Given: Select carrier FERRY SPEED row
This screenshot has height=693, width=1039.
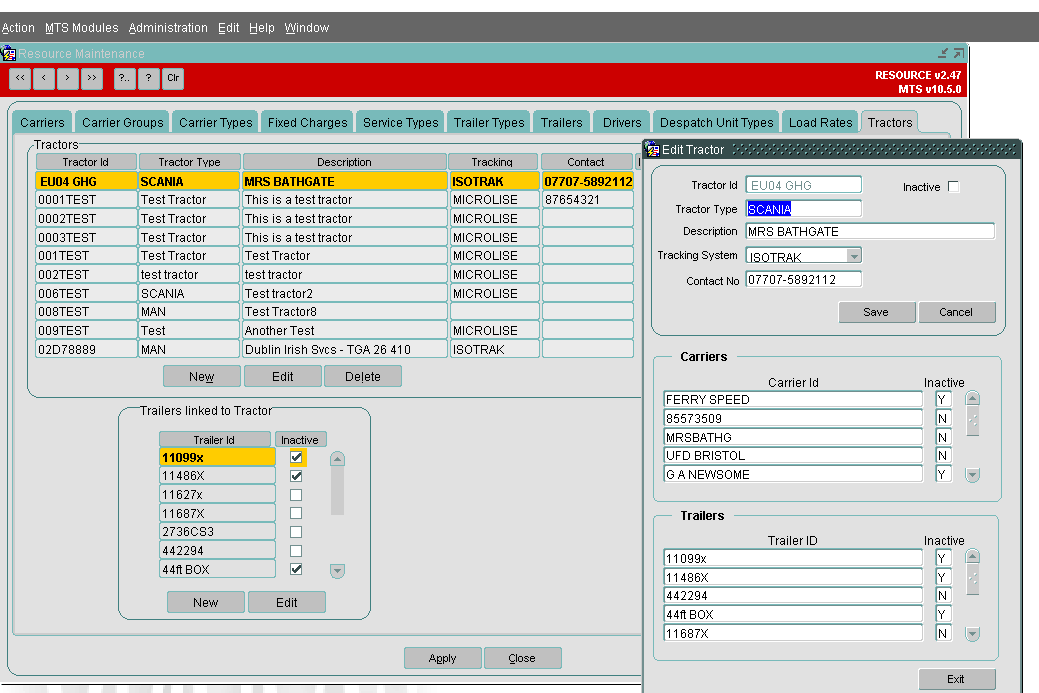Looking at the screenshot, I should click(x=793, y=400).
